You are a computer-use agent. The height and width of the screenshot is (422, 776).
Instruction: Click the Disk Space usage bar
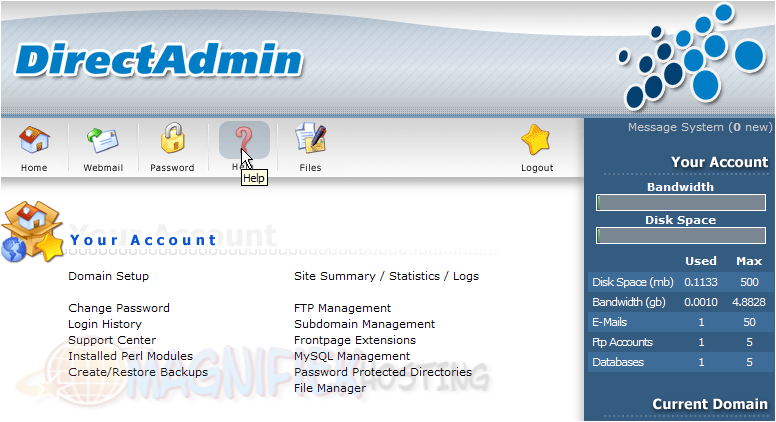pyautogui.click(x=680, y=235)
